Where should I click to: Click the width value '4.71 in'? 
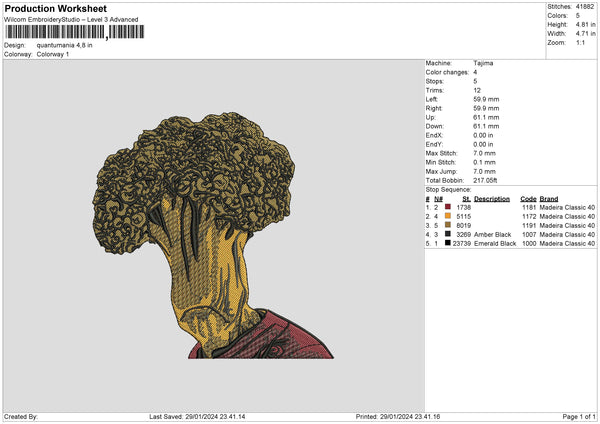coord(585,34)
